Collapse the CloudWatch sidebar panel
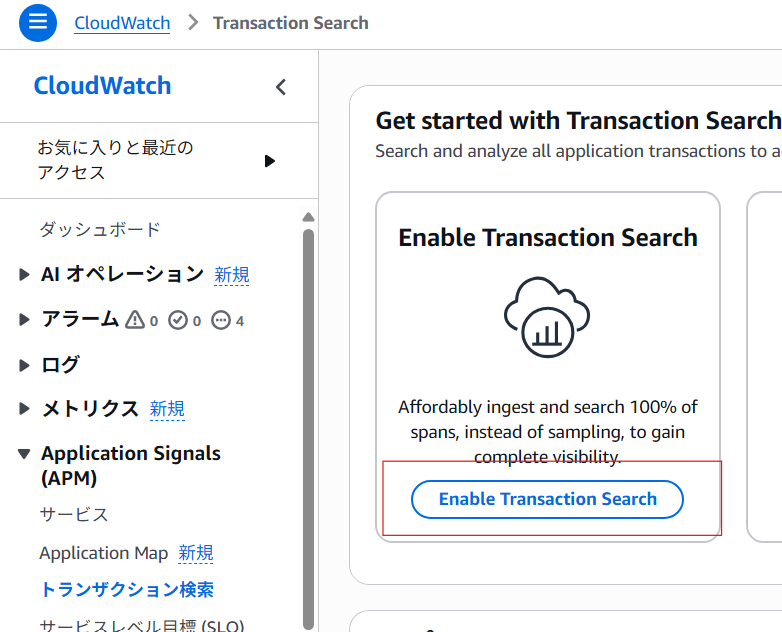 pos(281,87)
